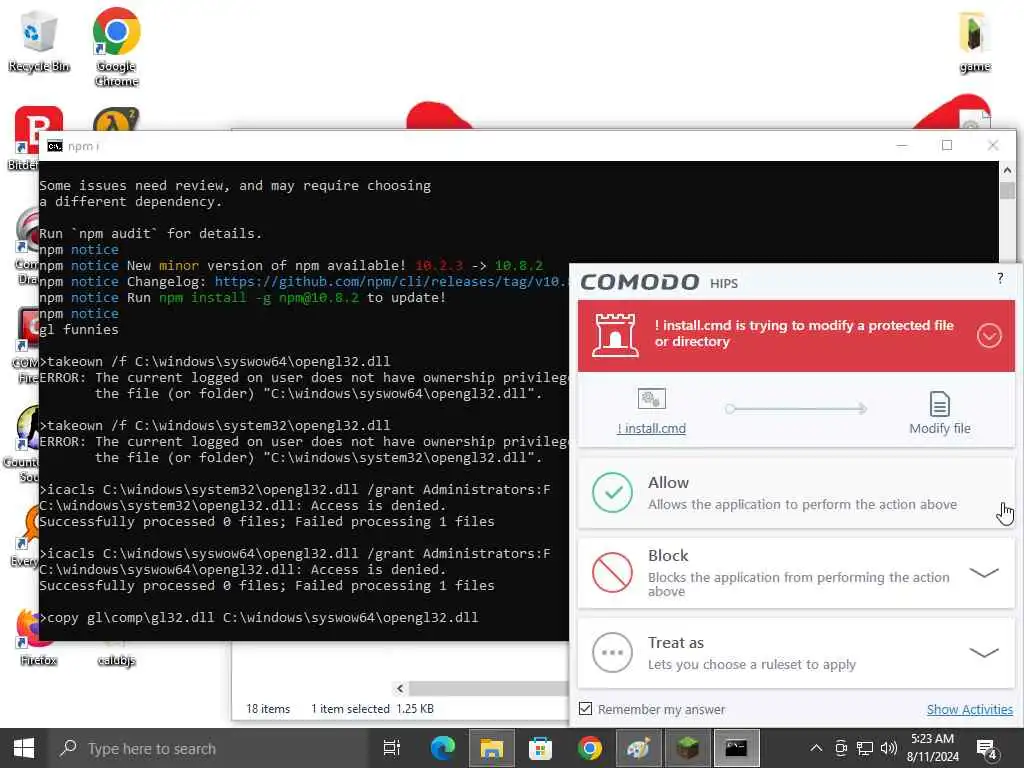
Task: Click the first takeown syswow64 command line
Action: [215, 362]
